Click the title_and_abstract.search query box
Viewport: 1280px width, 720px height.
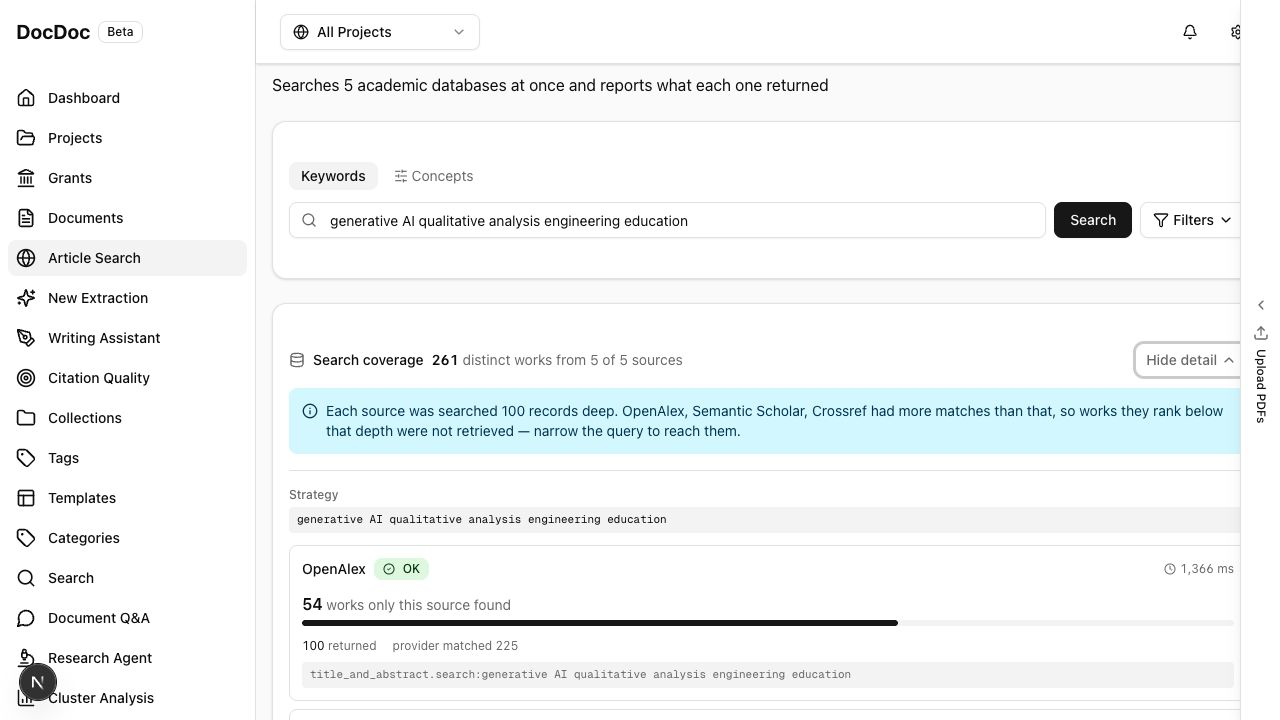pos(768,674)
